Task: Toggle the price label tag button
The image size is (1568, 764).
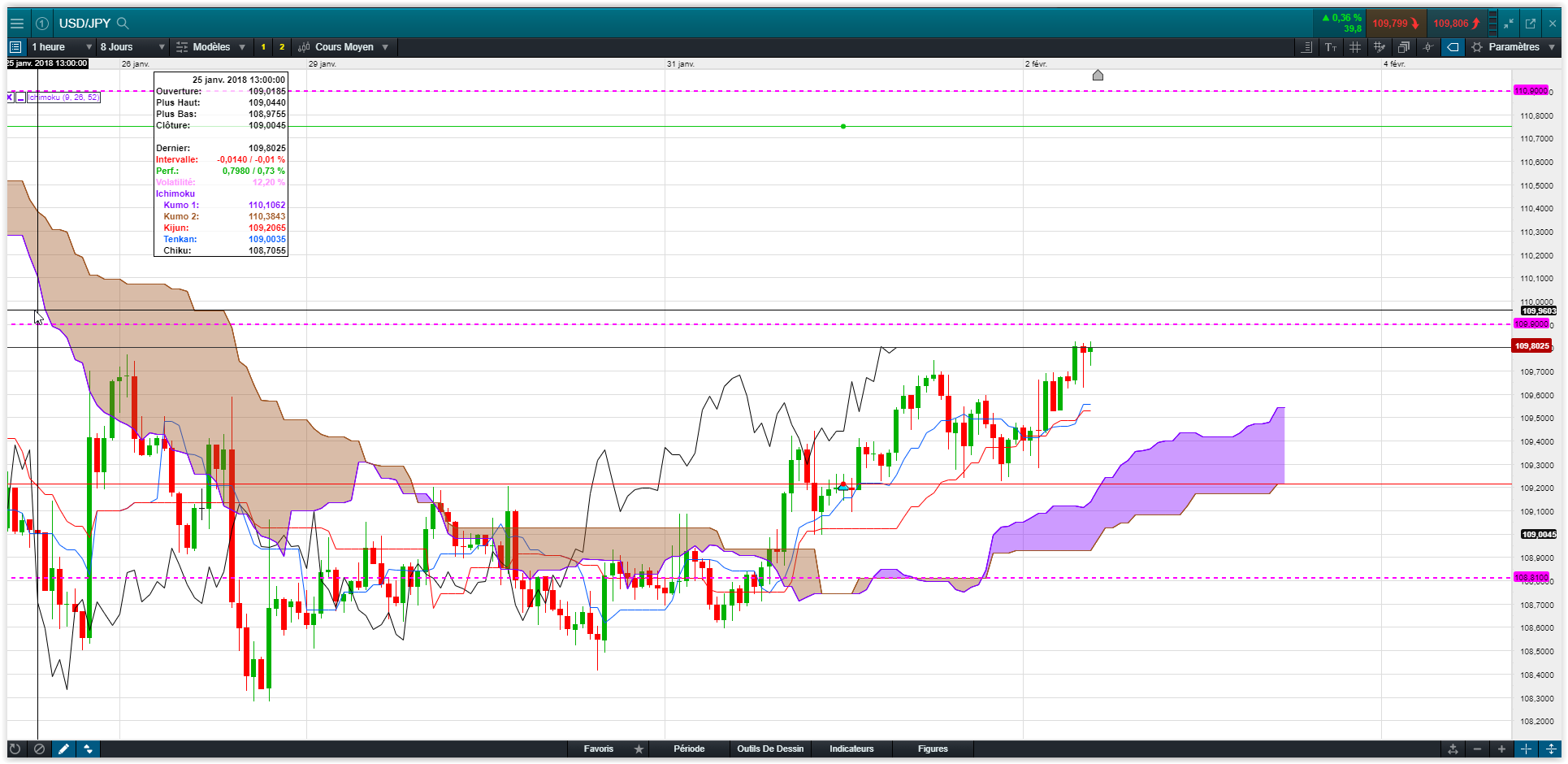Action: [1453, 47]
